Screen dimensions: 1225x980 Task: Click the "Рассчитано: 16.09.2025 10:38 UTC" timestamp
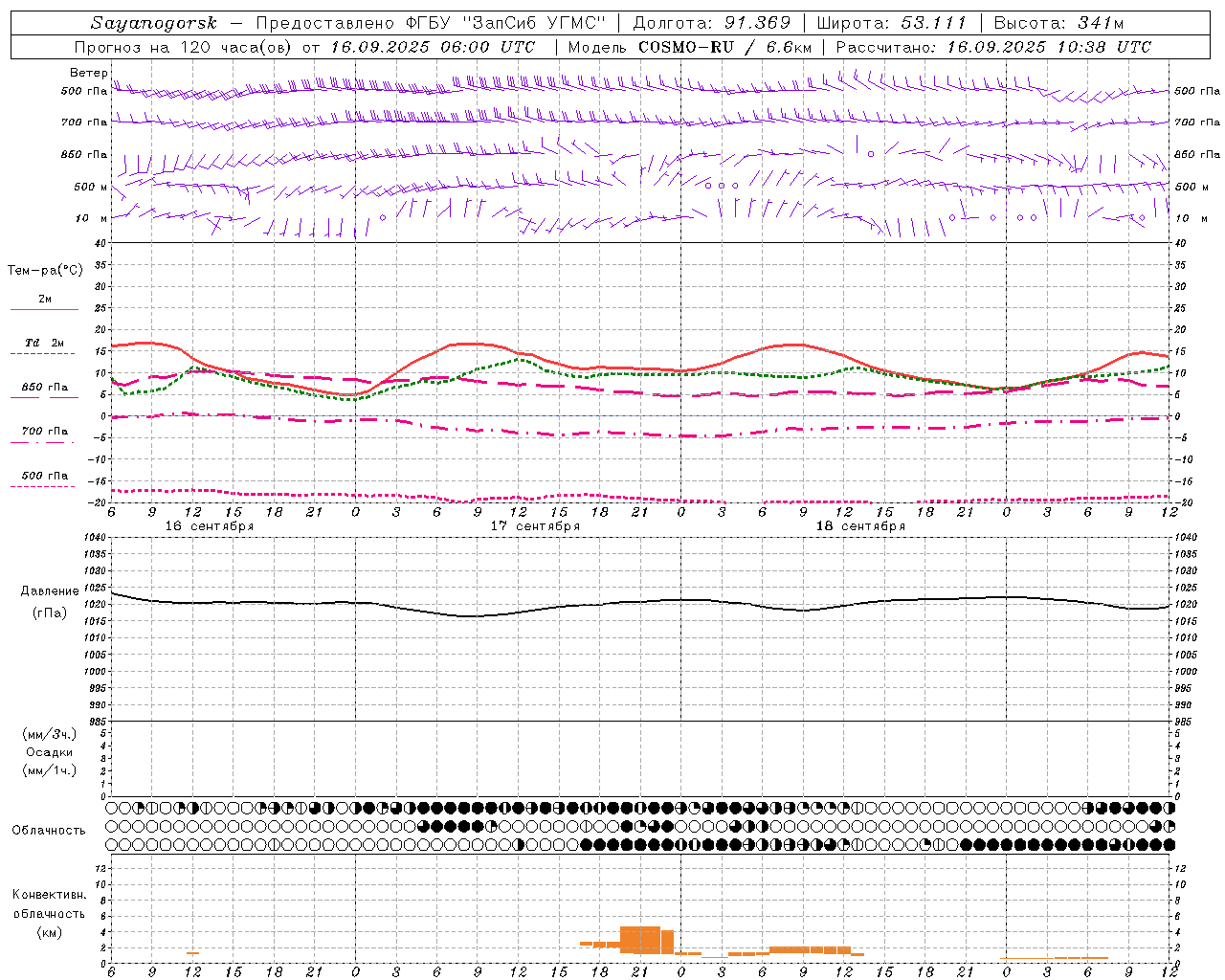click(993, 47)
